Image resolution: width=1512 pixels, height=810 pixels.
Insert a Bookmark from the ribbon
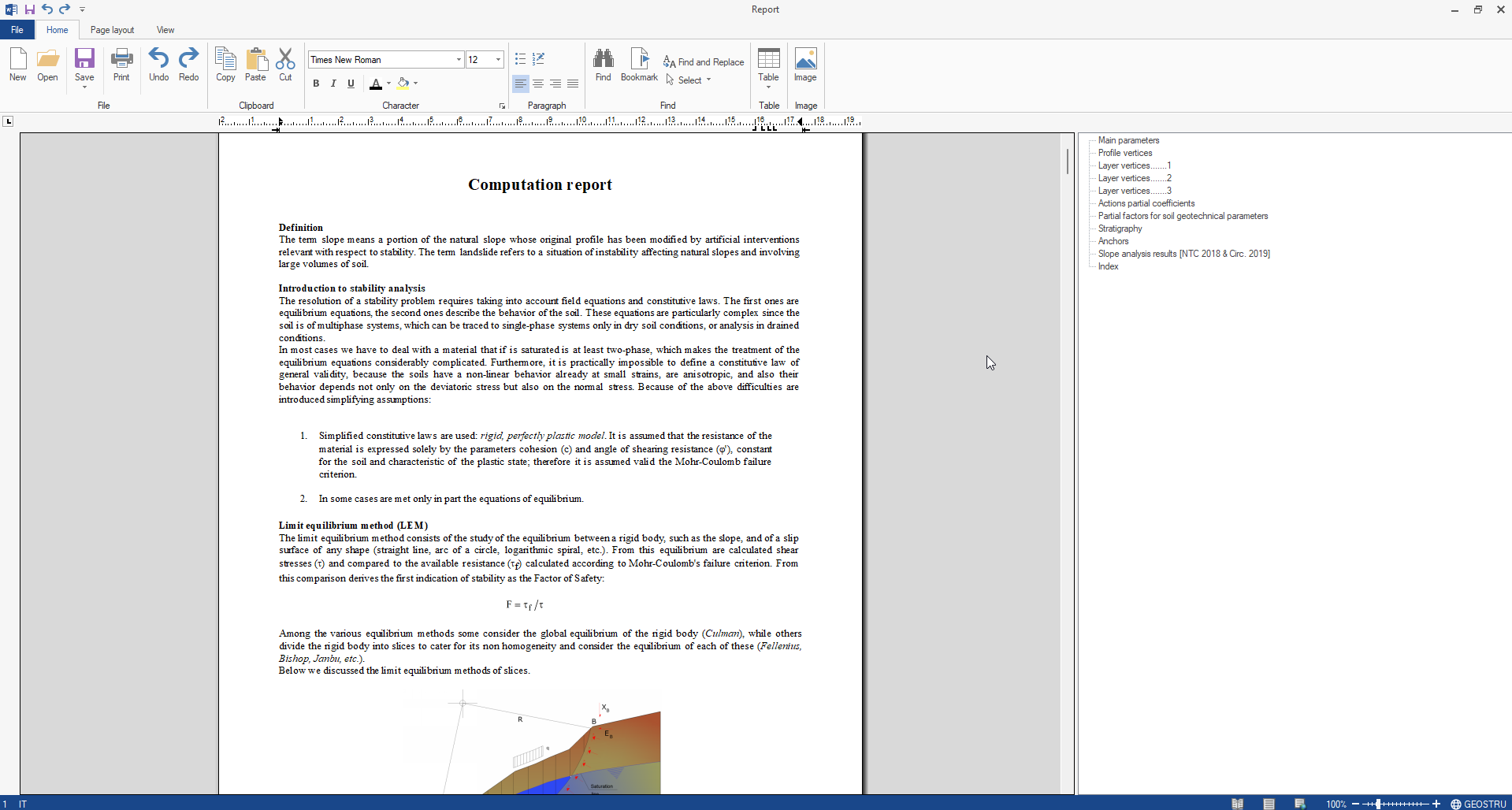pyautogui.click(x=639, y=65)
